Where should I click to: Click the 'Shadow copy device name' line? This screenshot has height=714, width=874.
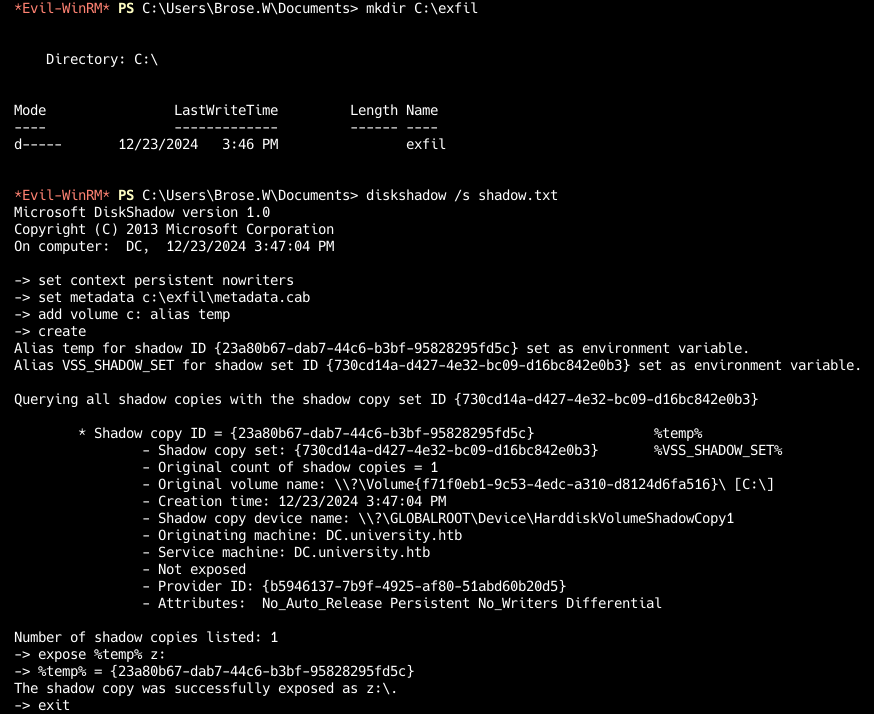pos(438,518)
